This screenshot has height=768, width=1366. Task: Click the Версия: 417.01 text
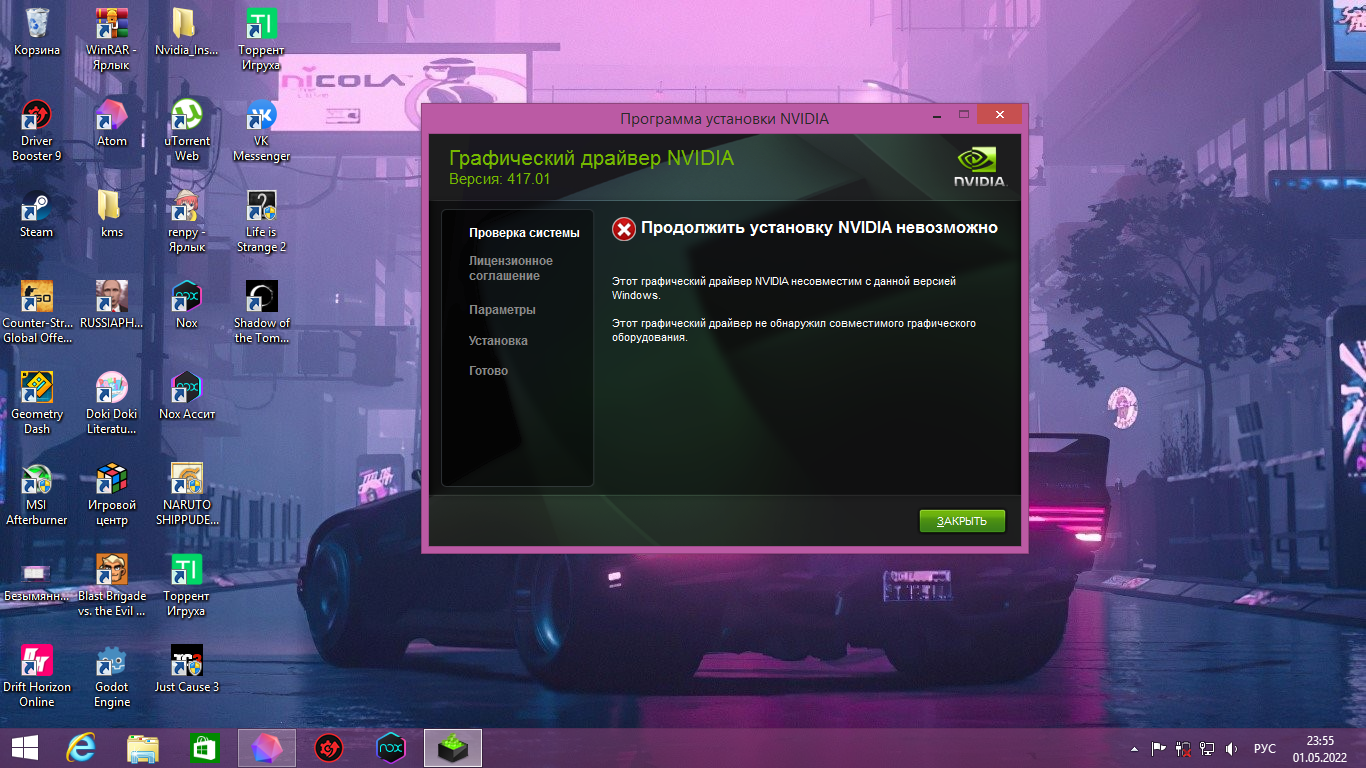point(500,179)
